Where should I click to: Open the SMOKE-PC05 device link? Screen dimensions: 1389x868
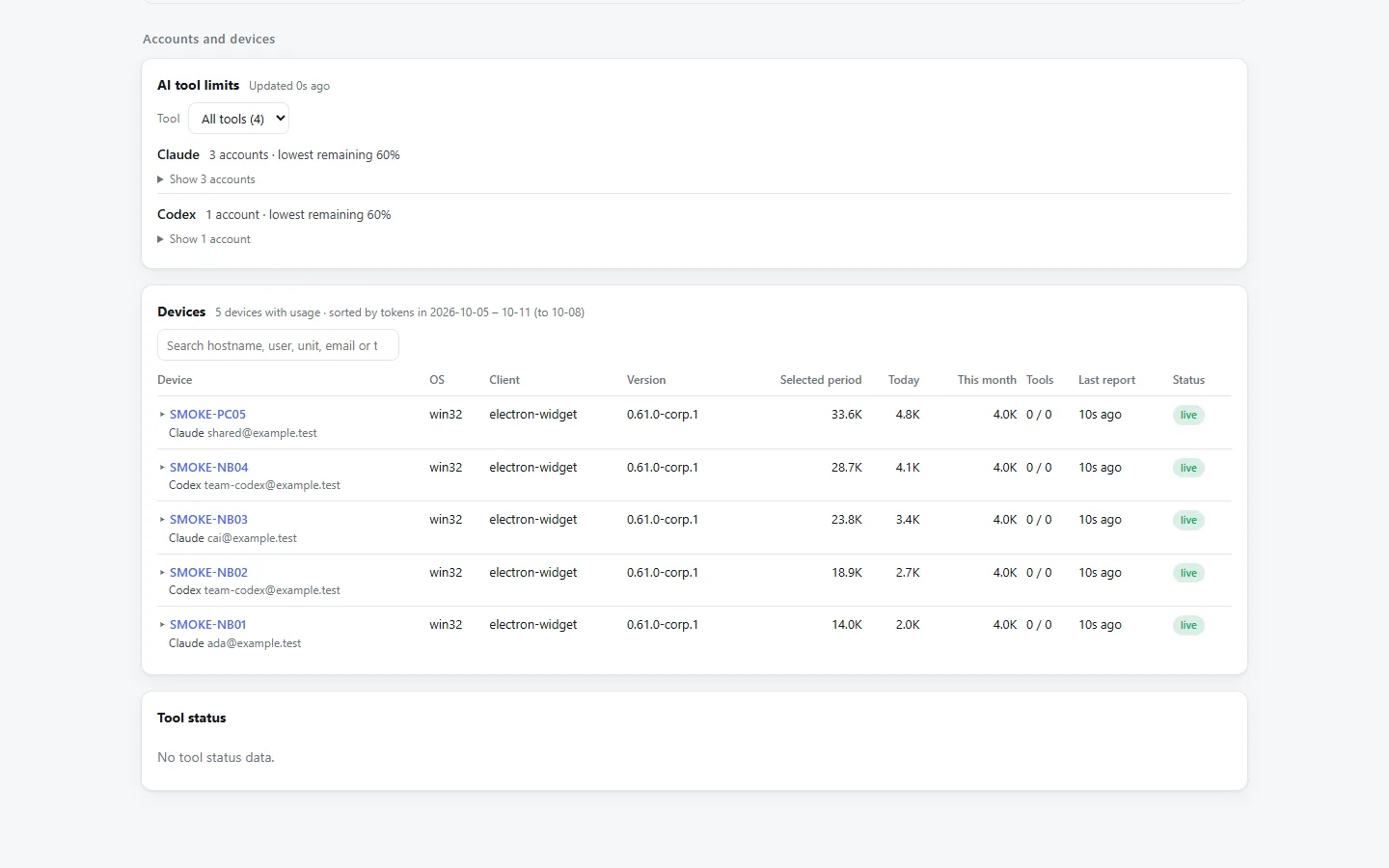[x=207, y=414]
